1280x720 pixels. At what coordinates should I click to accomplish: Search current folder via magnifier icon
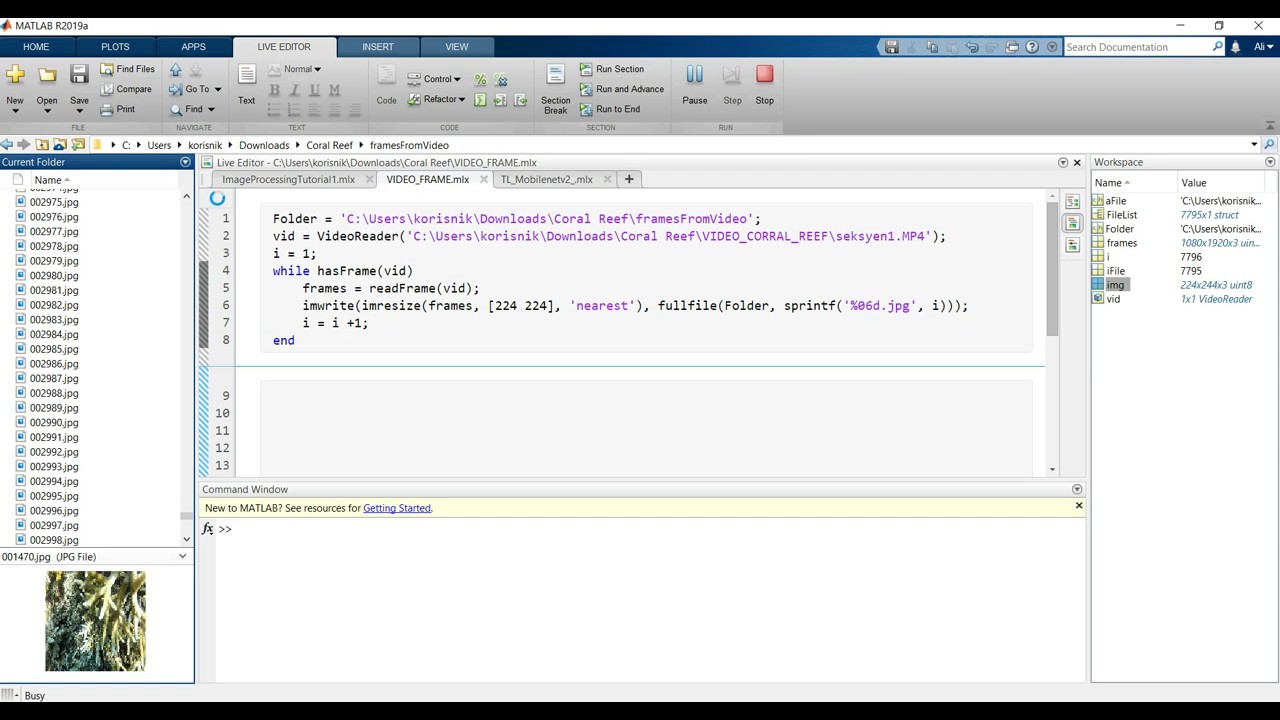click(1270, 145)
